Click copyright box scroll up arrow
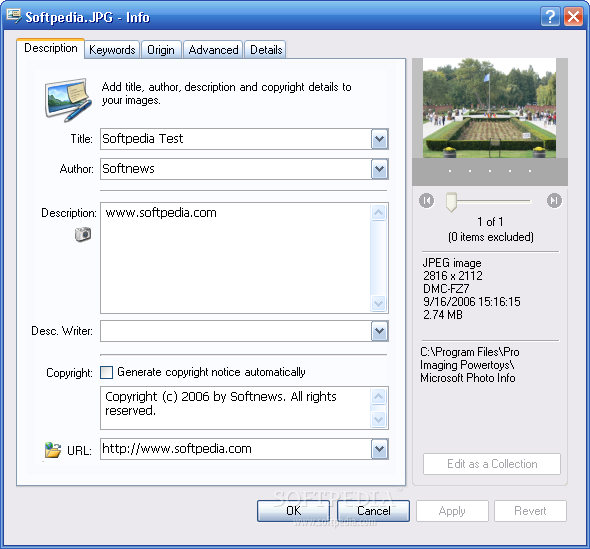This screenshot has height=549, width=590. tap(379, 396)
